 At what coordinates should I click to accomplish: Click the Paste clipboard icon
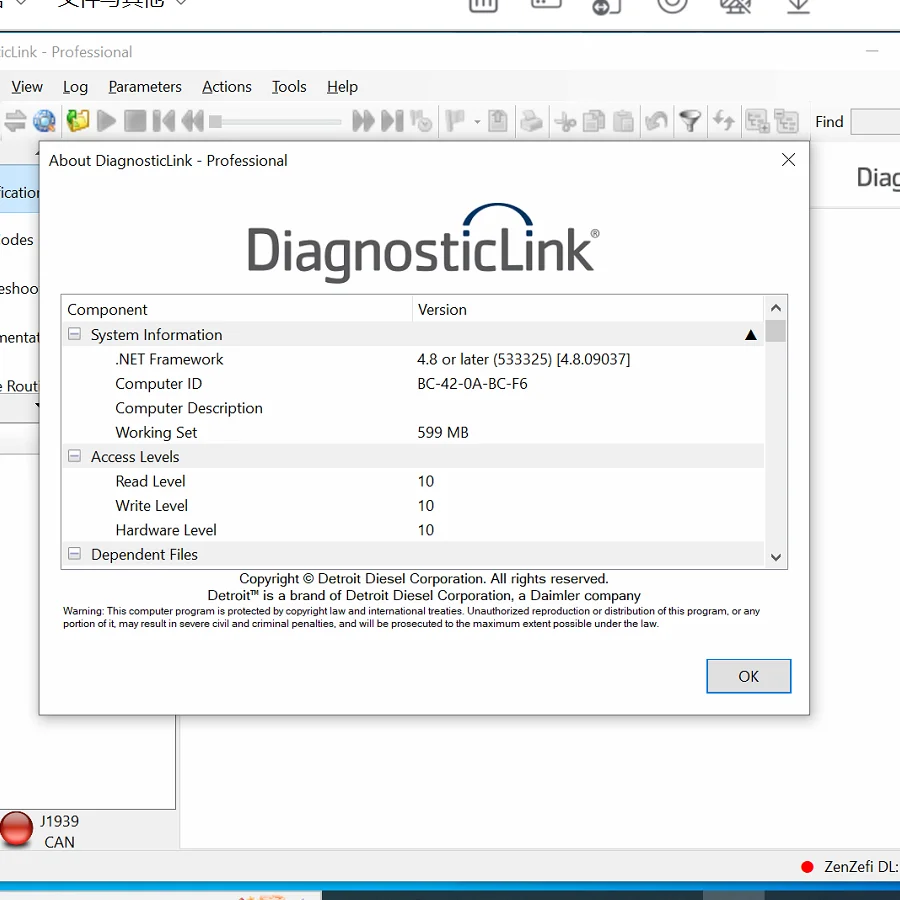pyautogui.click(x=623, y=121)
